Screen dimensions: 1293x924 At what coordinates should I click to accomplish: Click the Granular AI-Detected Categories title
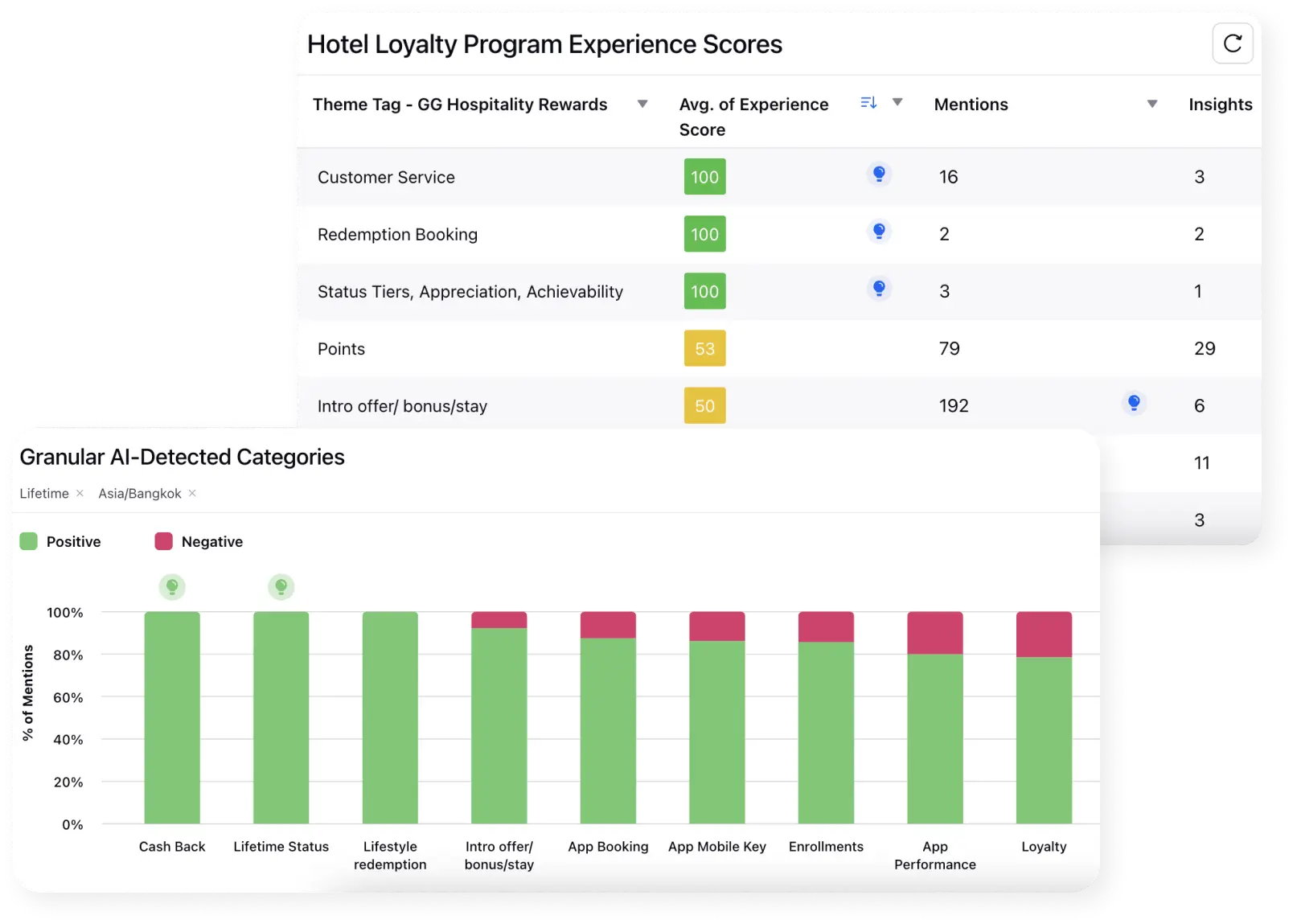pyautogui.click(x=182, y=457)
